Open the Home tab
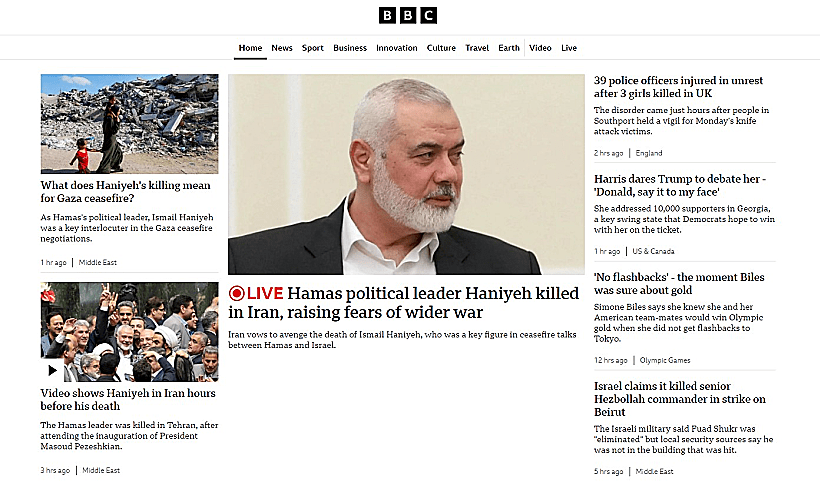This screenshot has width=820, height=494. [x=250, y=48]
